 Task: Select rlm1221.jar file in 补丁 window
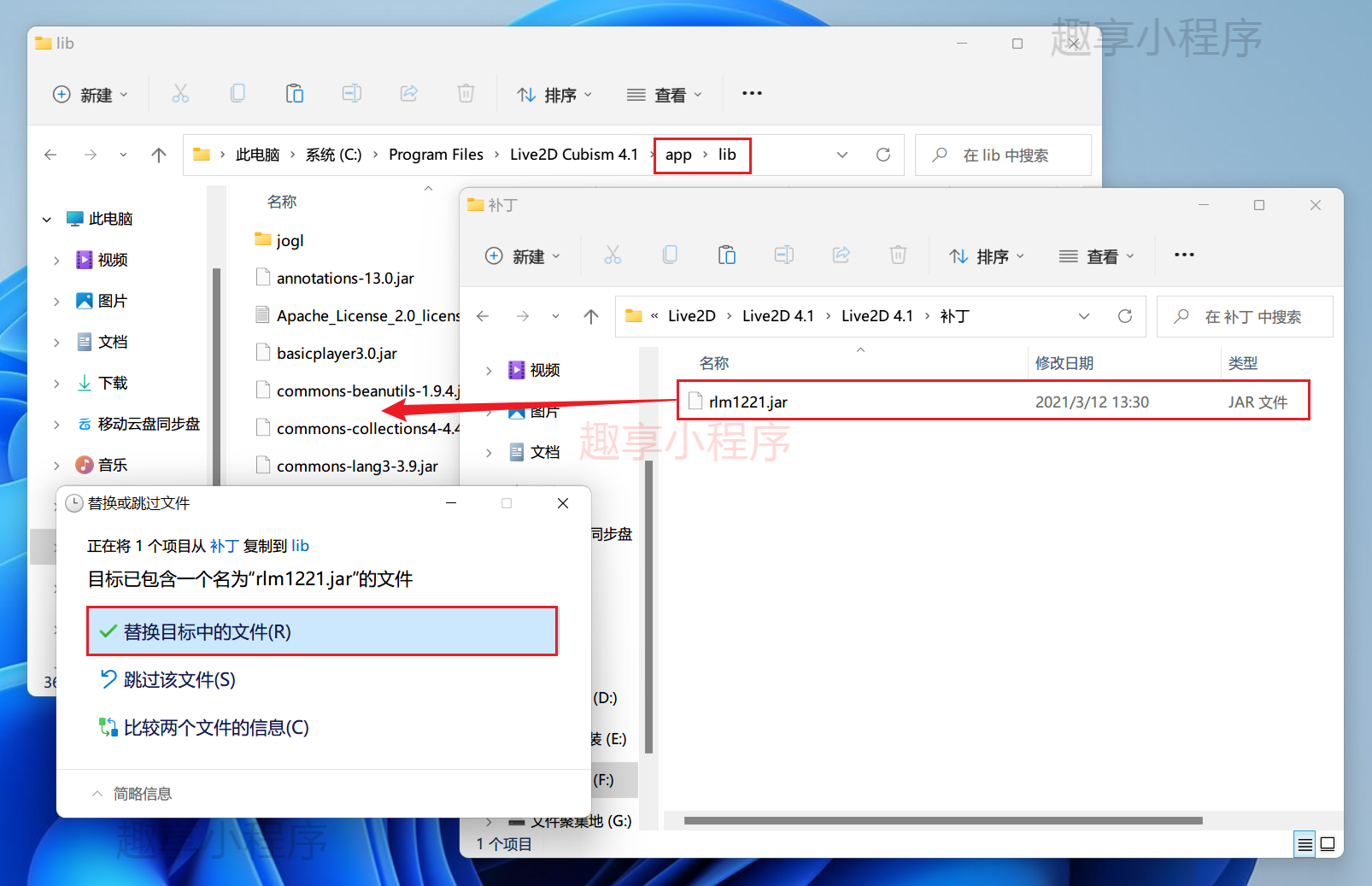coord(993,402)
